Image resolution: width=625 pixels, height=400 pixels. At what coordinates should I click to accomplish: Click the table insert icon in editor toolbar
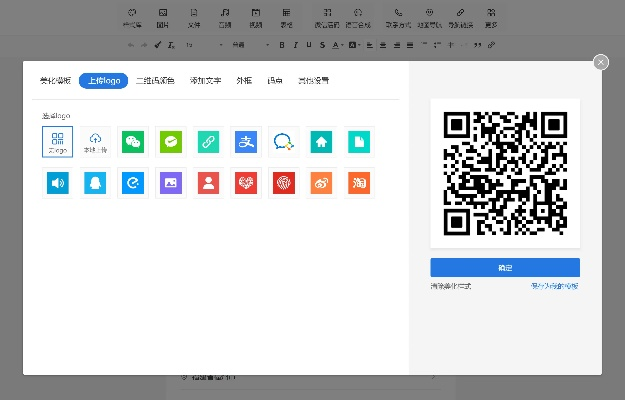[x=287, y=13]
